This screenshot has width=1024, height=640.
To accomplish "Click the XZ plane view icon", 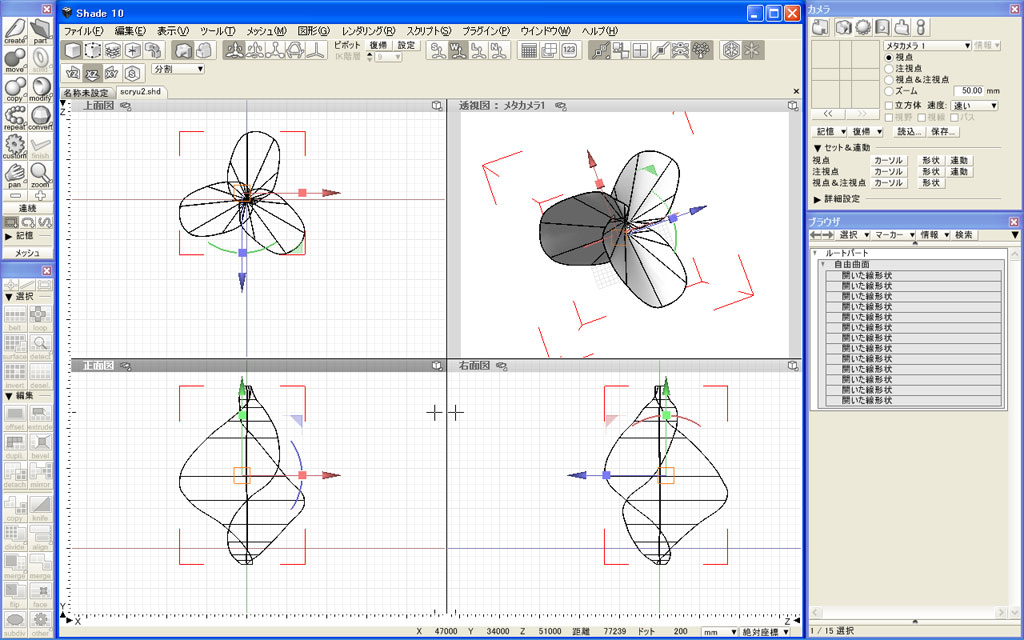I will tap(93, 72).
